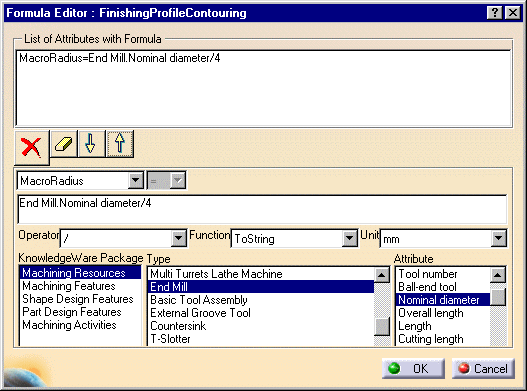Click the red X delete formula icon
The image size is (527, 391).
(32, 147)
